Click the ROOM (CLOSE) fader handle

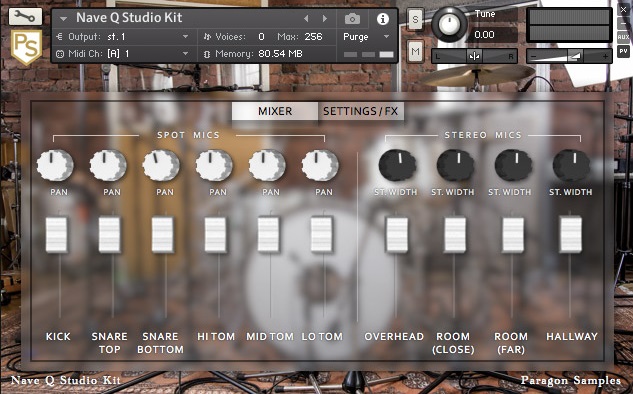pos(455,235)
